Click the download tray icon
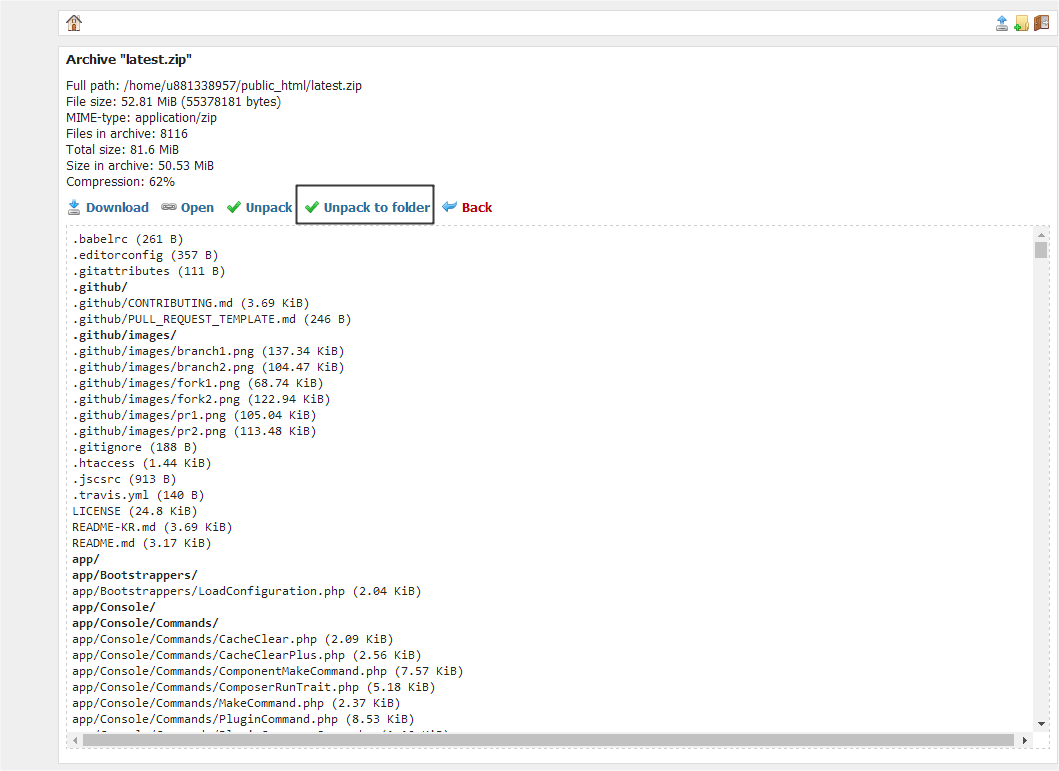This screenshot has width=1059, height=771. pos(74,207)
